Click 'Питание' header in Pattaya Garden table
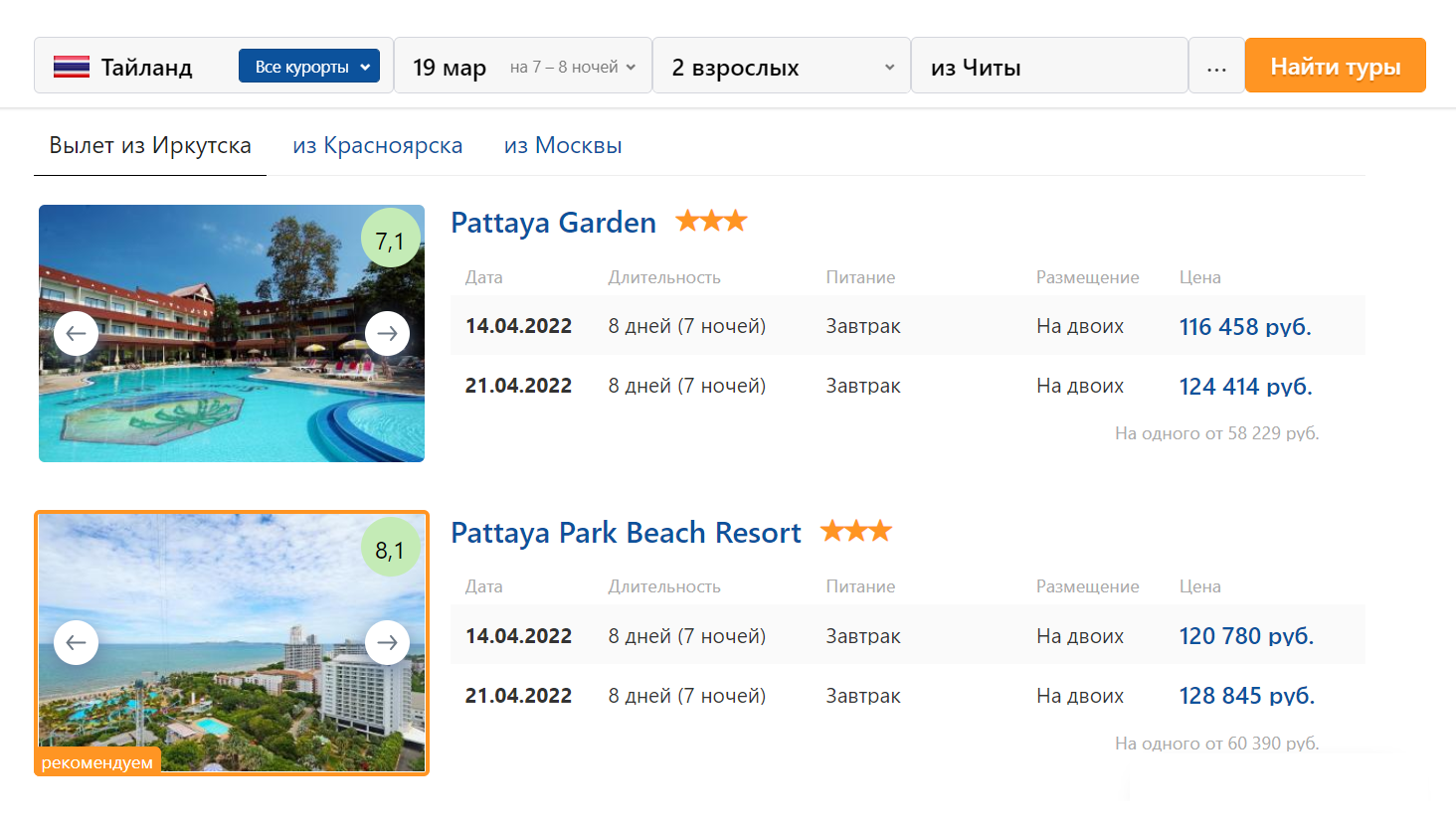This screenshot has width=1456, height=829. click(860, 277)
